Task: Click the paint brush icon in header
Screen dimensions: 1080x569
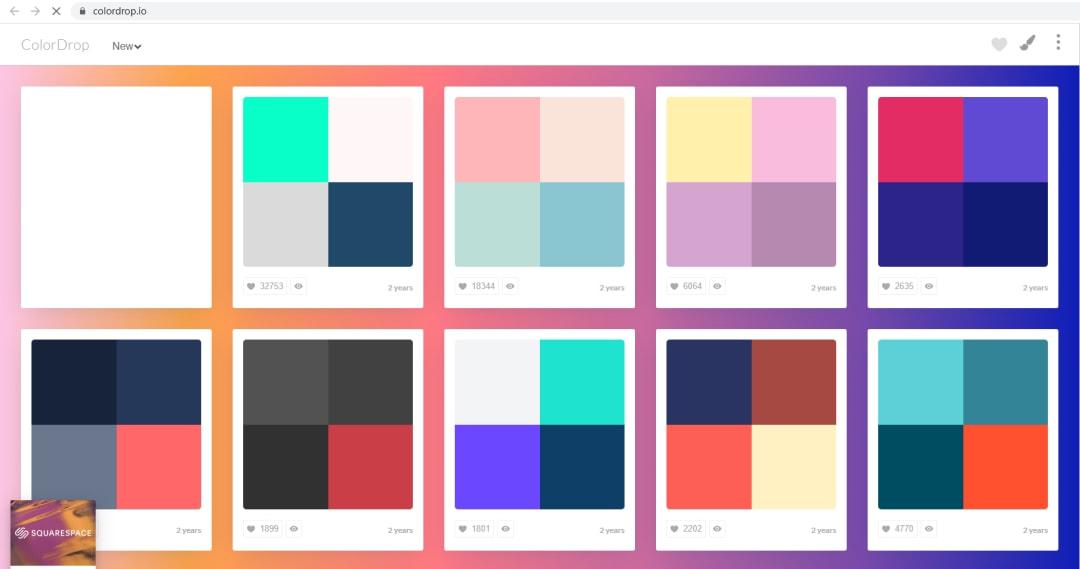Action: (1027, 43)
